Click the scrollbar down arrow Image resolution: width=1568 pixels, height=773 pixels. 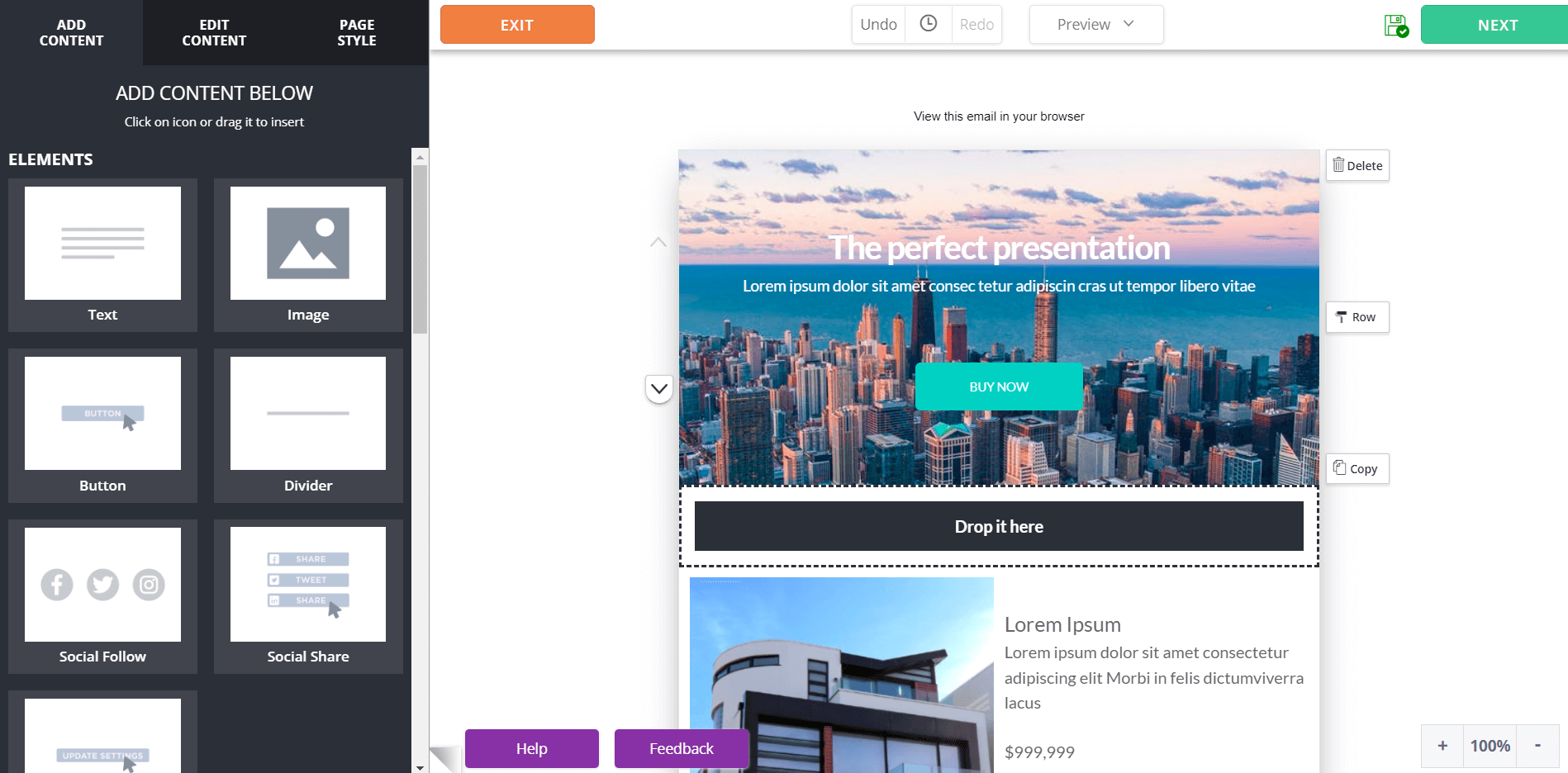point(420,767)
